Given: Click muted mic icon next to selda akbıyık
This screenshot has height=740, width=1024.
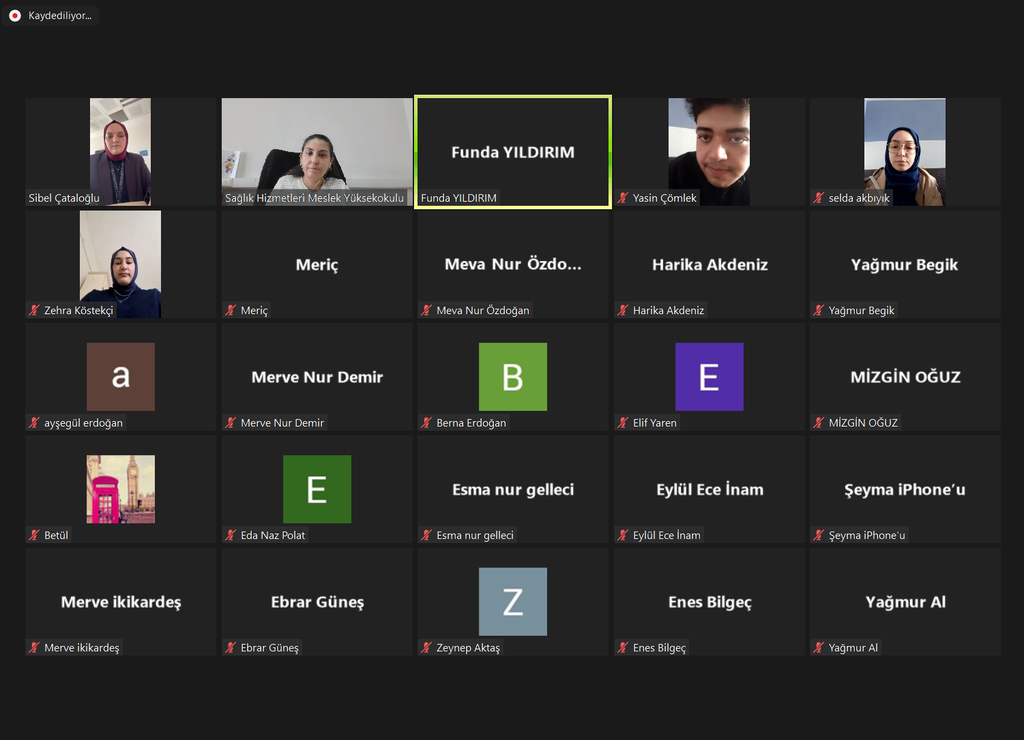Looking at the screenshot, I should coord(819,198).
